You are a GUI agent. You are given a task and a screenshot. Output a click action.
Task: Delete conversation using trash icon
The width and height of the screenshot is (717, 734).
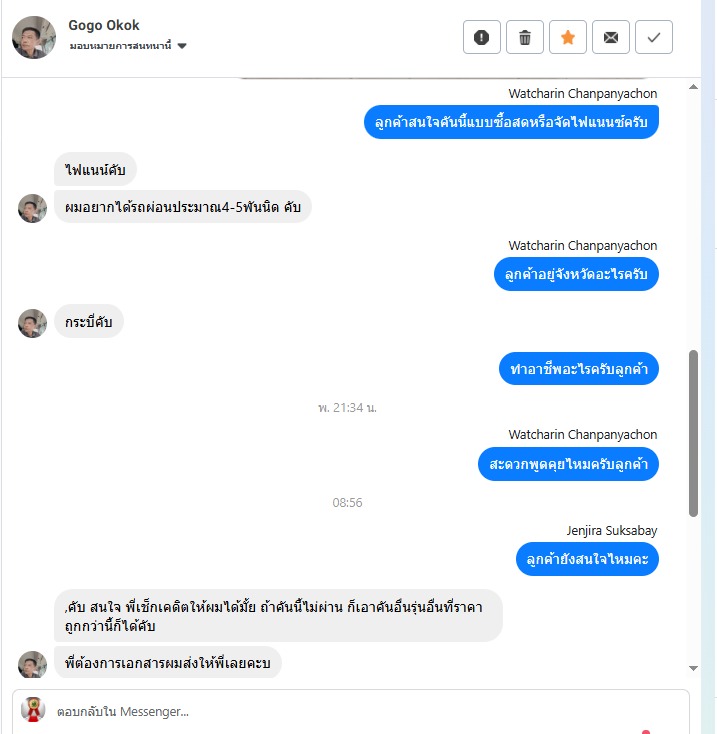point(525,37)
